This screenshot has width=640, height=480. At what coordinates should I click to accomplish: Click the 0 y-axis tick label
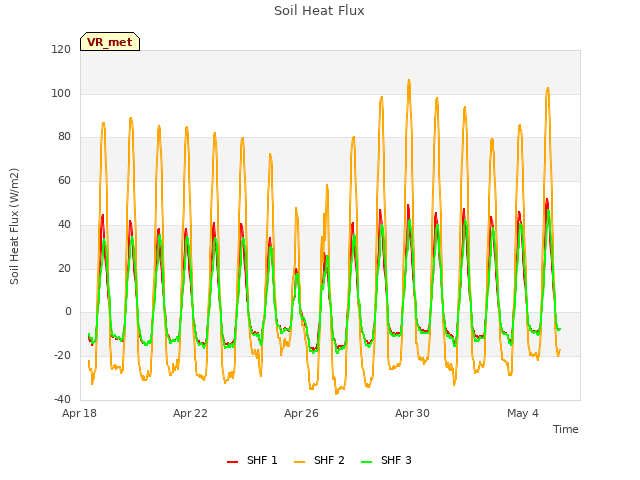click(x=68, y=312)
